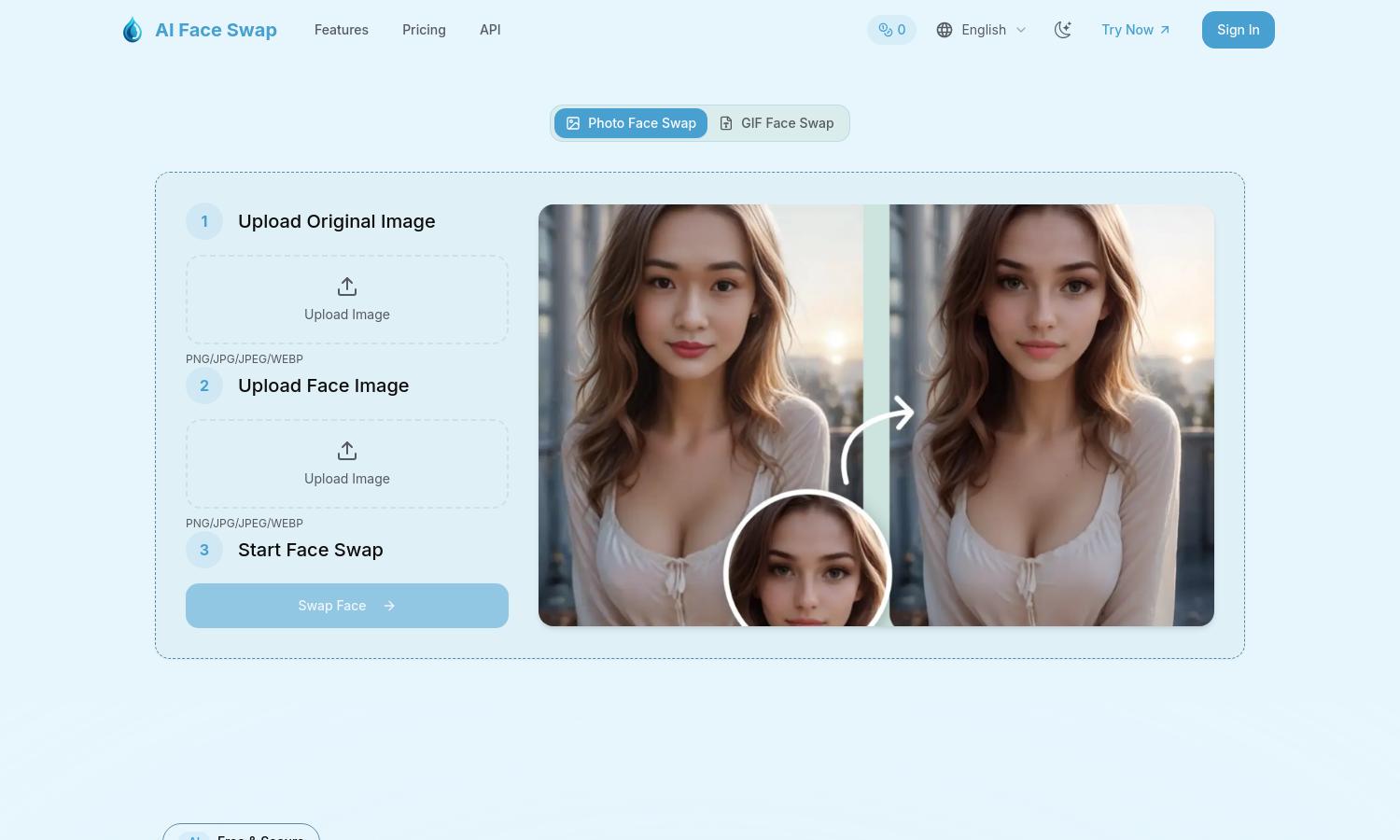Toggle dark mode with the moon icon
This screenshot has width=1400, height=840.
pyautogui.click(x=1062, y=30)
